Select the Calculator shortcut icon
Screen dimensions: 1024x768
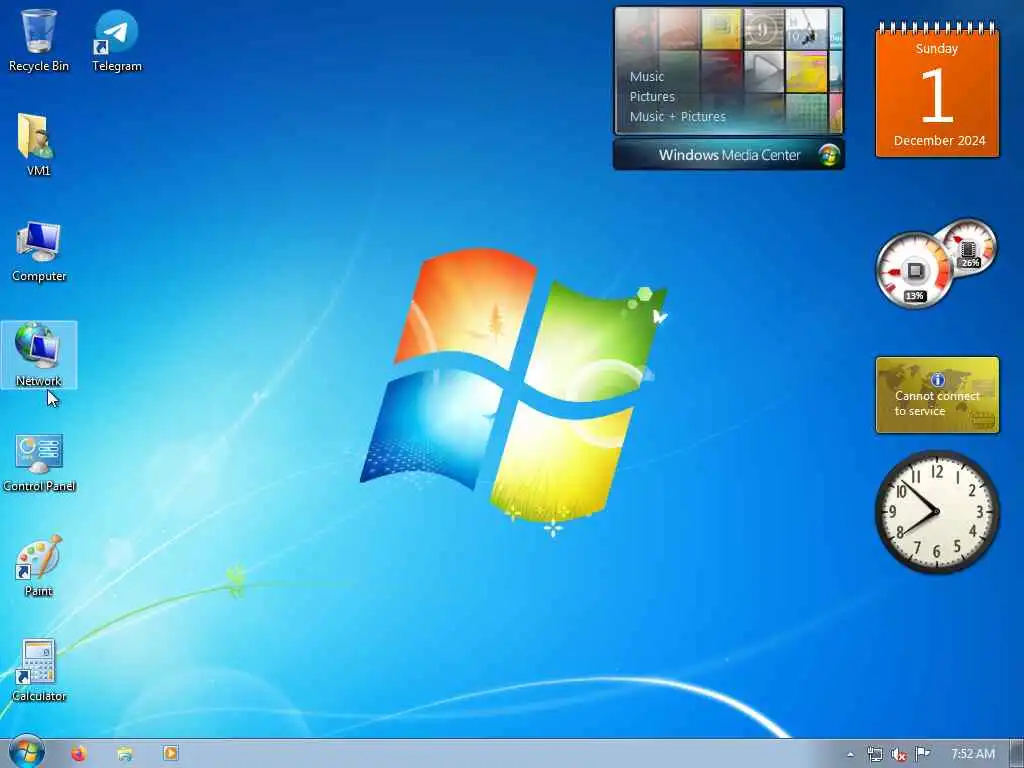(x=39, y=671)
